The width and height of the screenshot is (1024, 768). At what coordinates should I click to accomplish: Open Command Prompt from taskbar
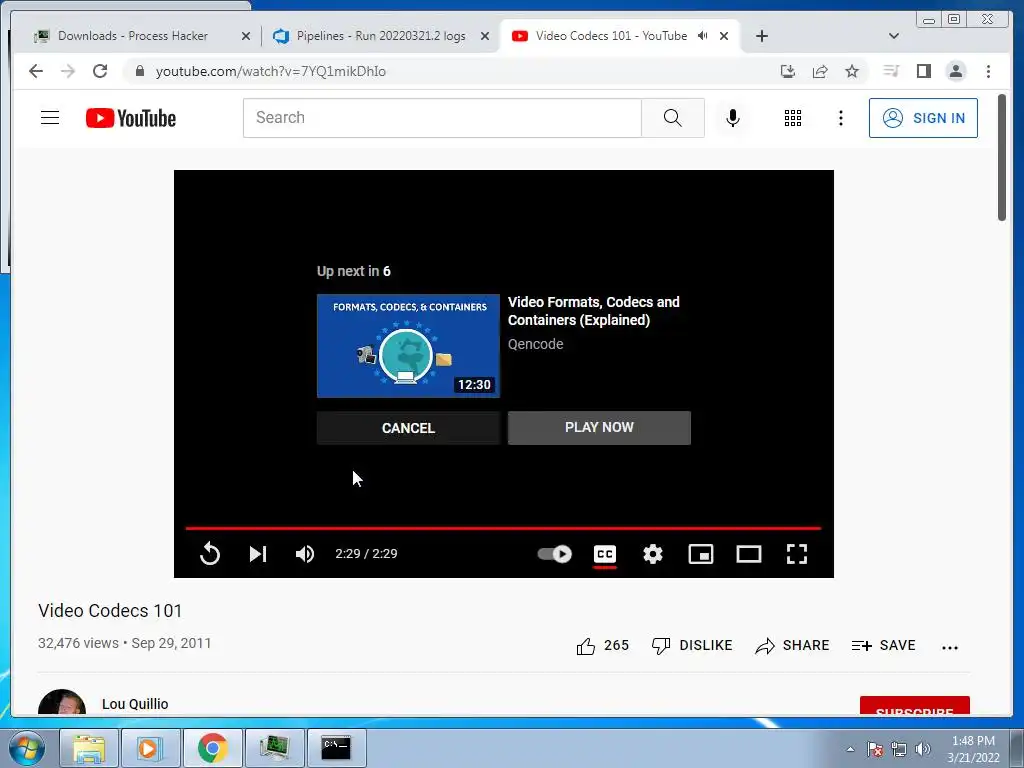[336, 748]
